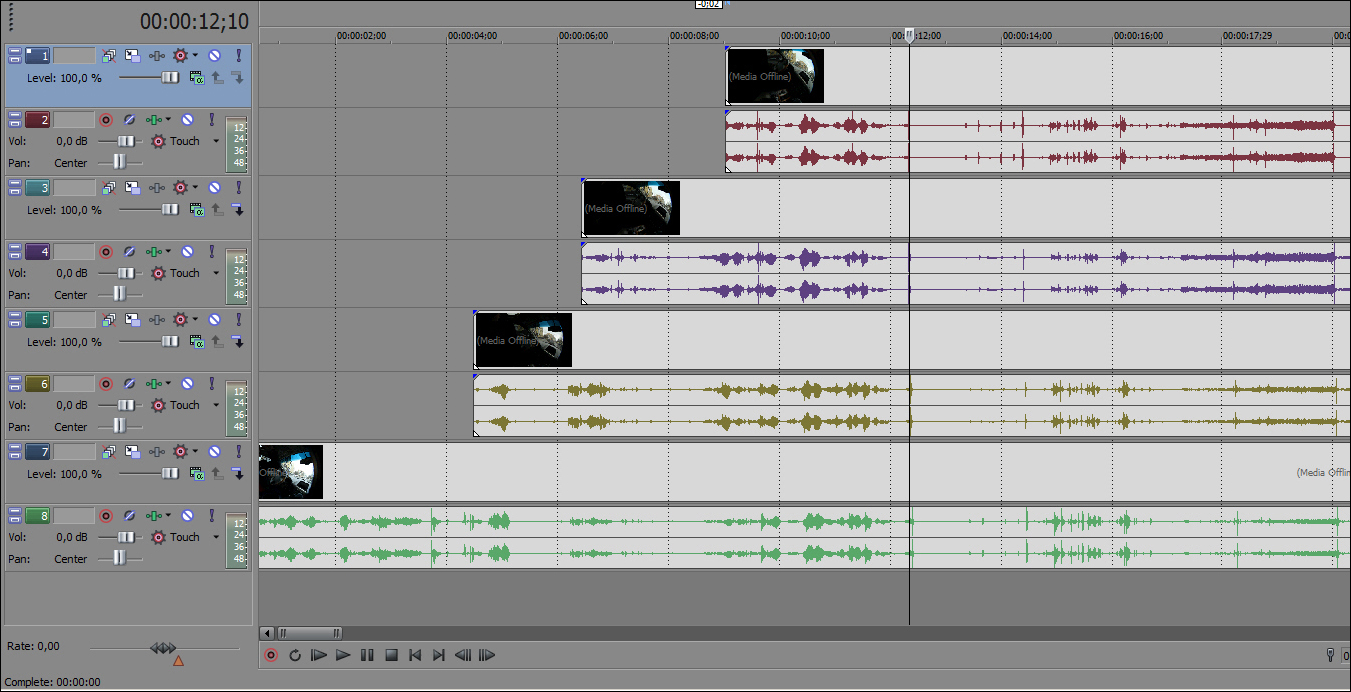Open automation mode dropdown on track 2 Touch

pyautogui.click(x=216, y=142)
